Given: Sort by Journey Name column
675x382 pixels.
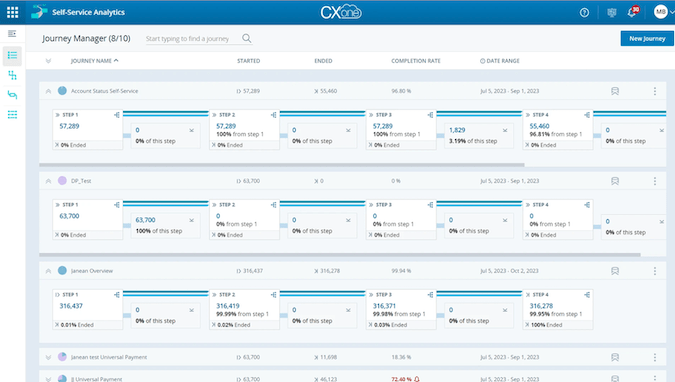Looking at the screenshot, I should point(94,61).
